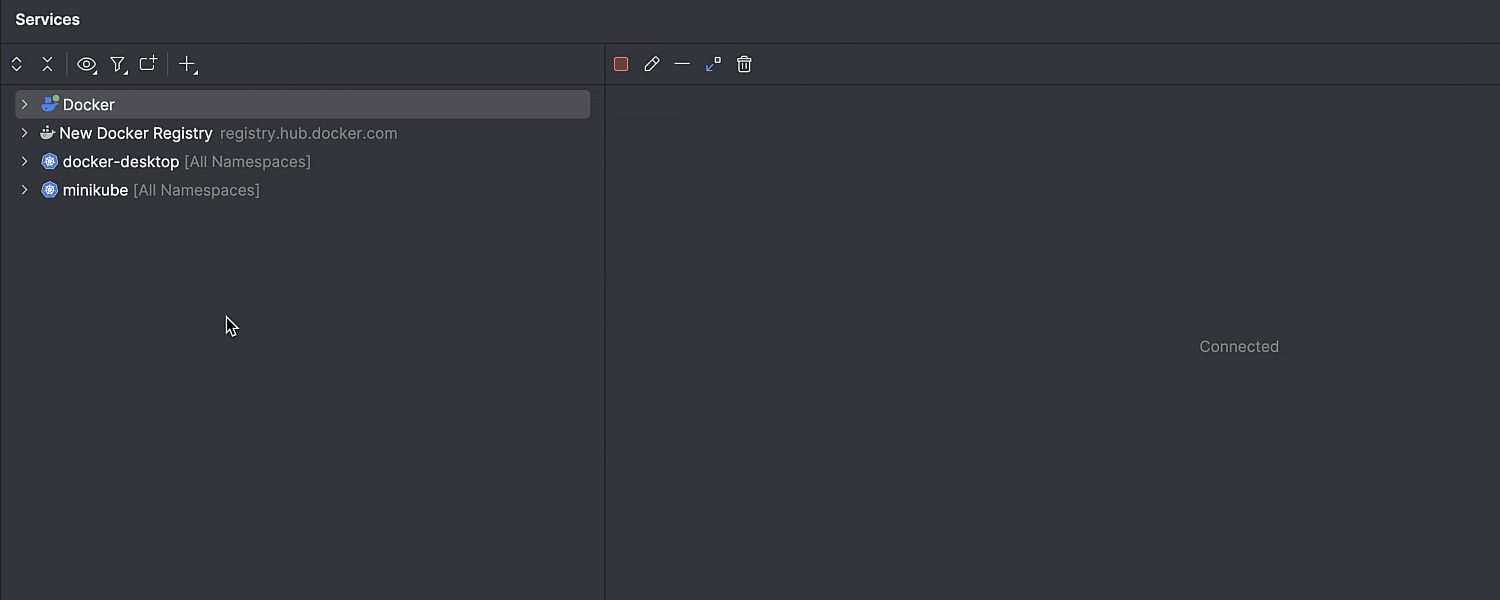Click the trash Delete icon
This screenshot has width=1500, height=600.
coord(744,64)
